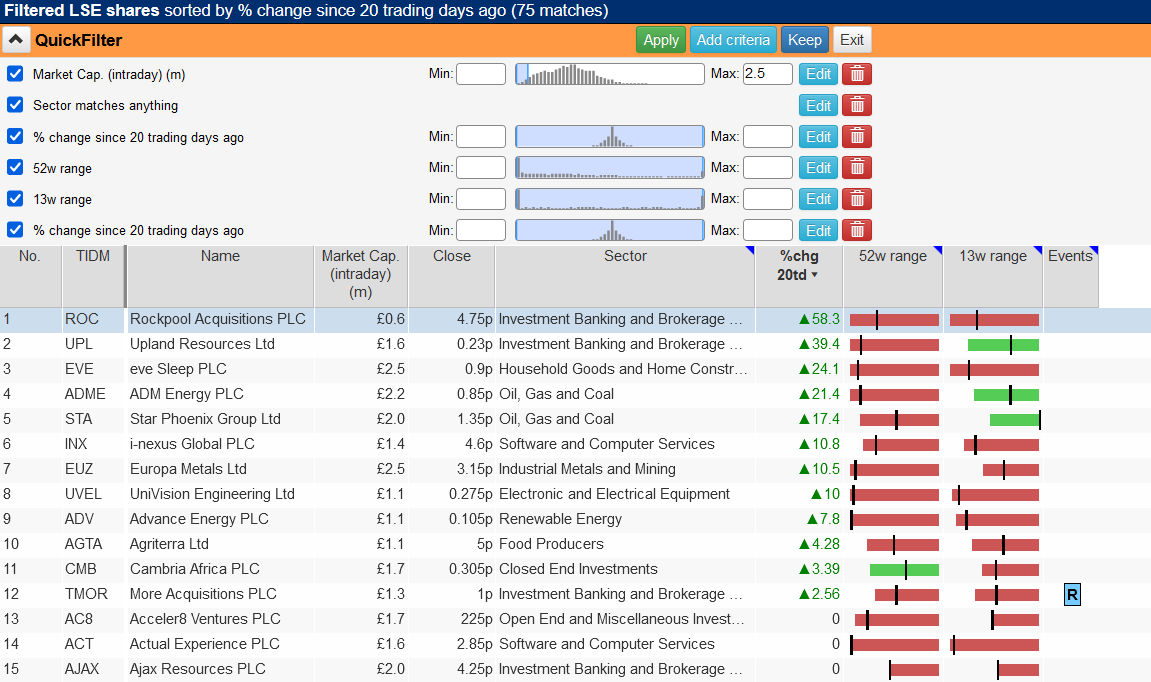Edit the first % change since 20 trading days criterion
1151x682 pixels.
point(818,137)
